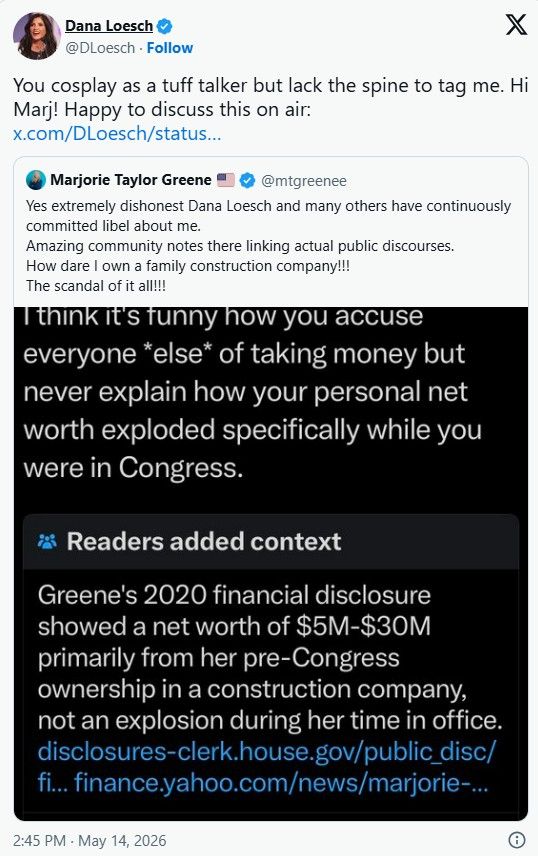Click the 2:45 PM May 14, 2026 timestamp
Image resolution: width=538 pixels, height=856 pixels.
[89, 840]
